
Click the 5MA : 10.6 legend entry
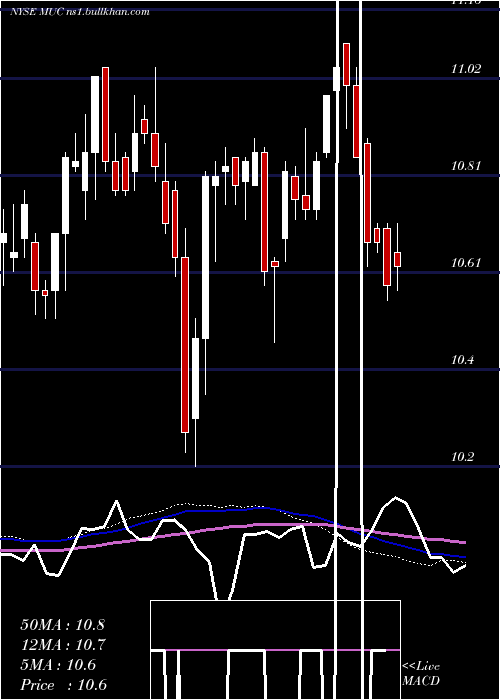[x=58, y=665]
